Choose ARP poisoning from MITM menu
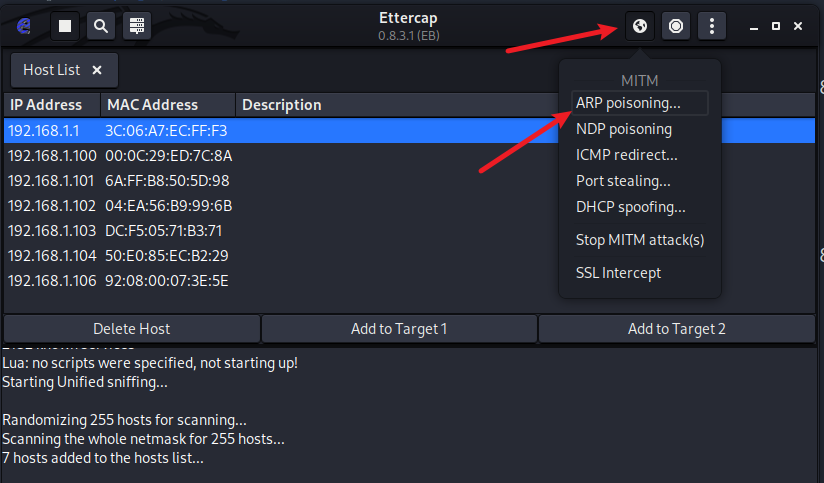Viewport: 824px width, 483px height. click(640, 103)
